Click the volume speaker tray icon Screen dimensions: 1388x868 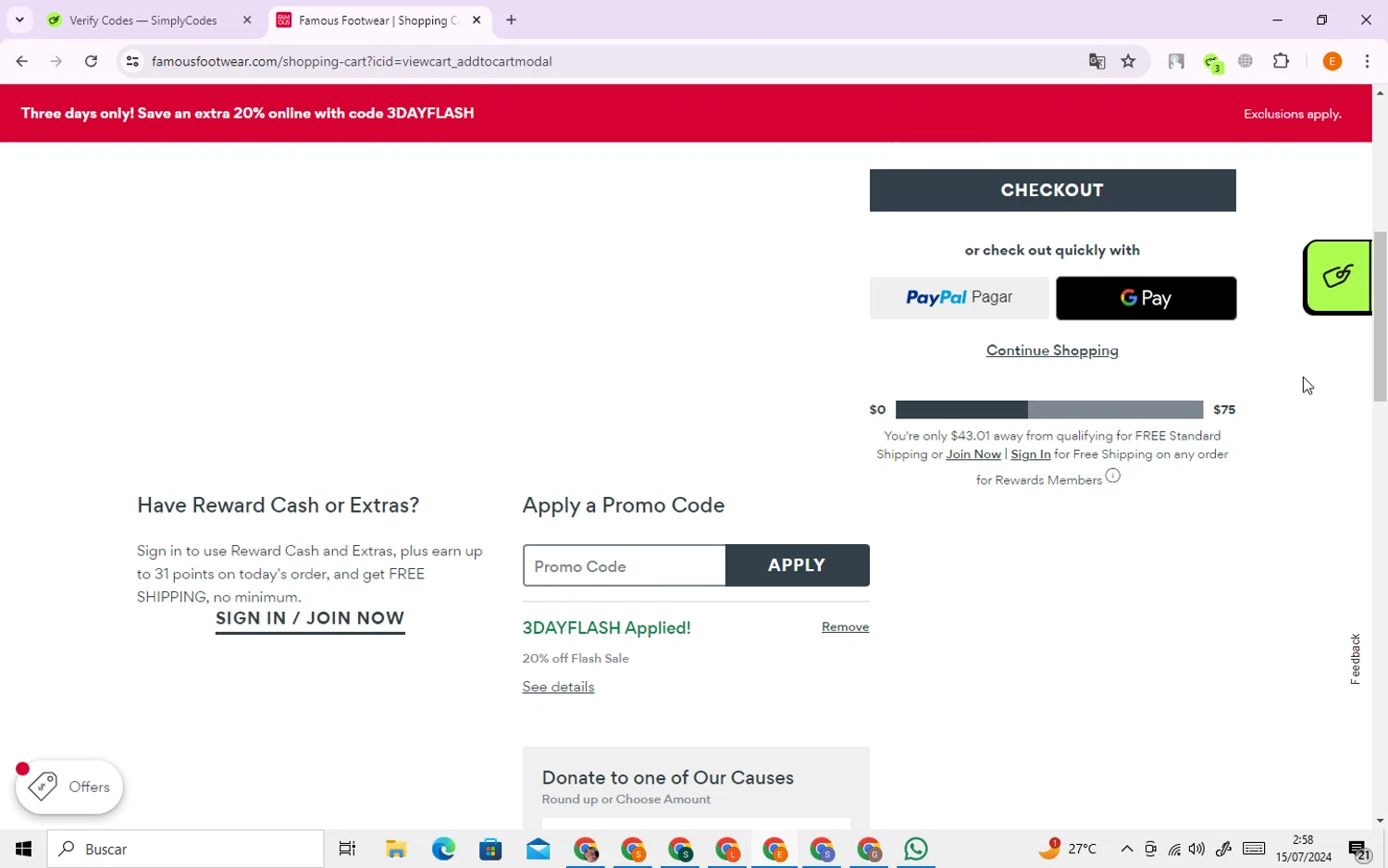1196,849
